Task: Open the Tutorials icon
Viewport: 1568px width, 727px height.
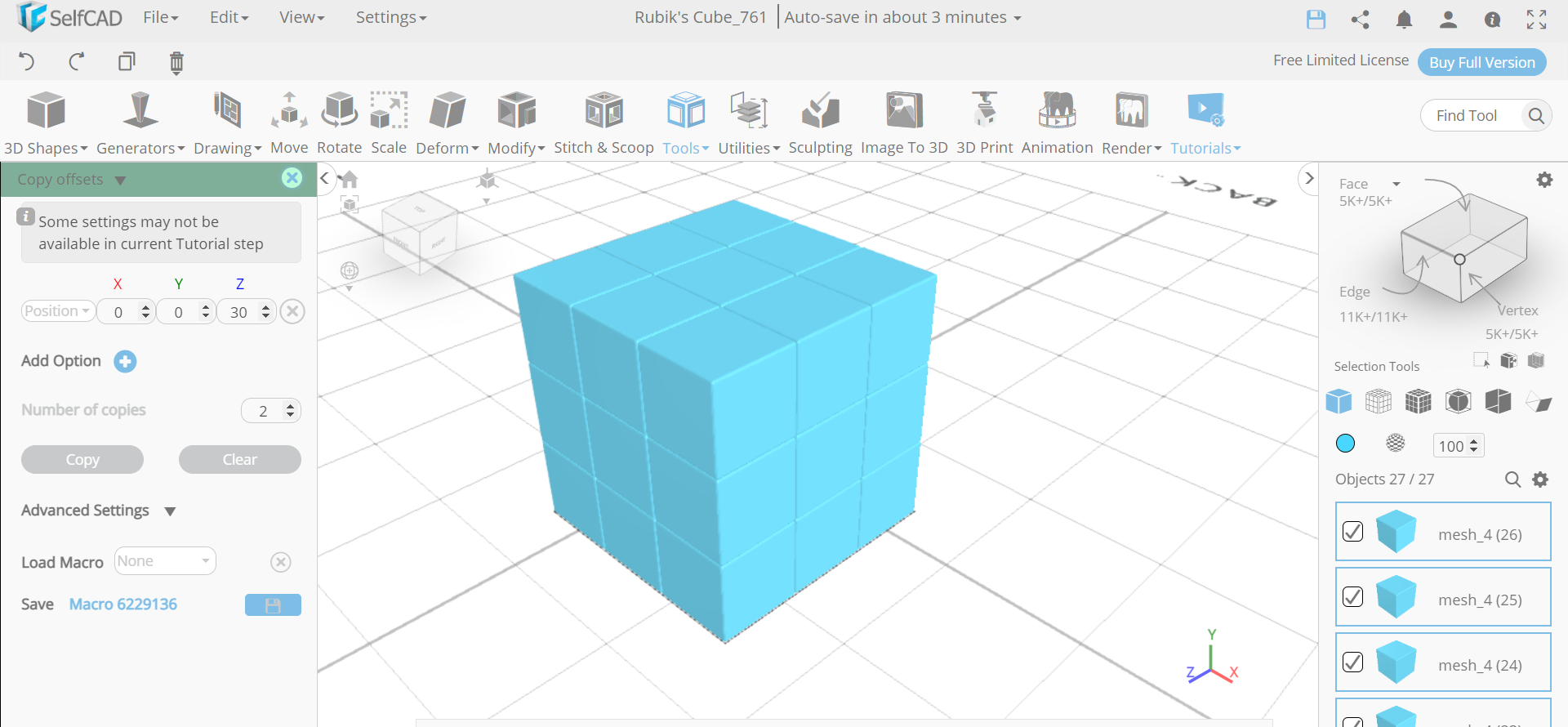Action: 1205,110
